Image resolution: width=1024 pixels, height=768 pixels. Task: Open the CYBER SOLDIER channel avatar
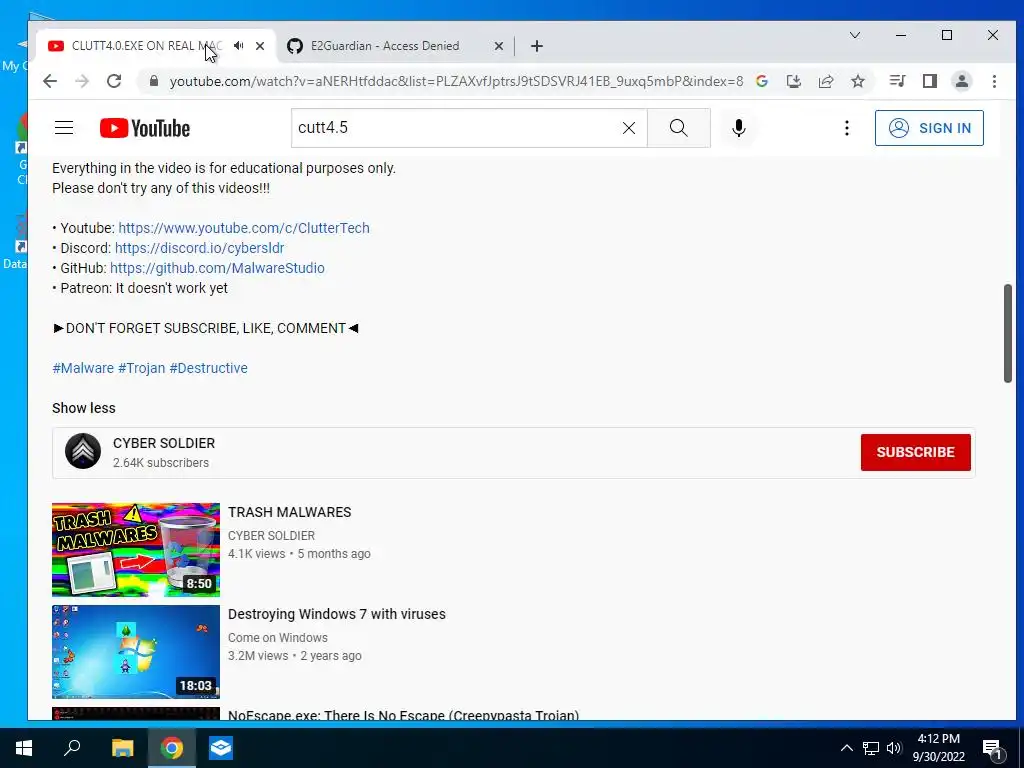[x=83, y=451]
